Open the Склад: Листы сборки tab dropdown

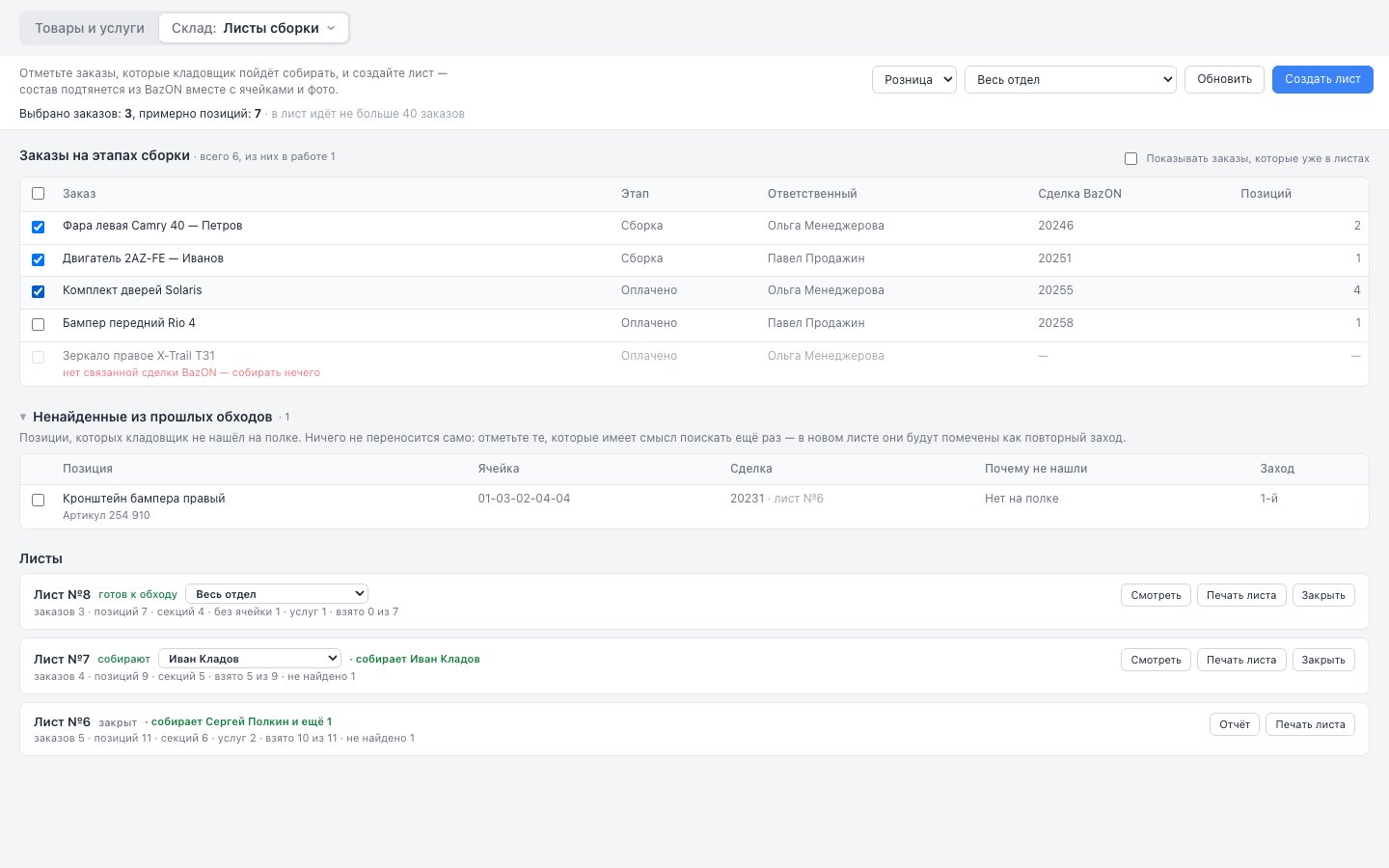tap(254, 28)
